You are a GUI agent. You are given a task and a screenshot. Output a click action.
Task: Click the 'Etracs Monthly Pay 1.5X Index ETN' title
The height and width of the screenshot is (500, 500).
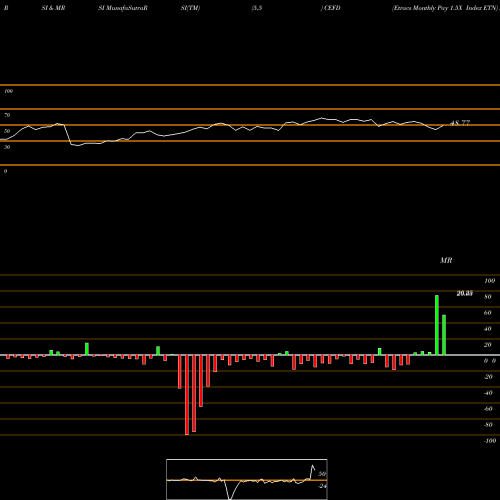click(445, 8)
